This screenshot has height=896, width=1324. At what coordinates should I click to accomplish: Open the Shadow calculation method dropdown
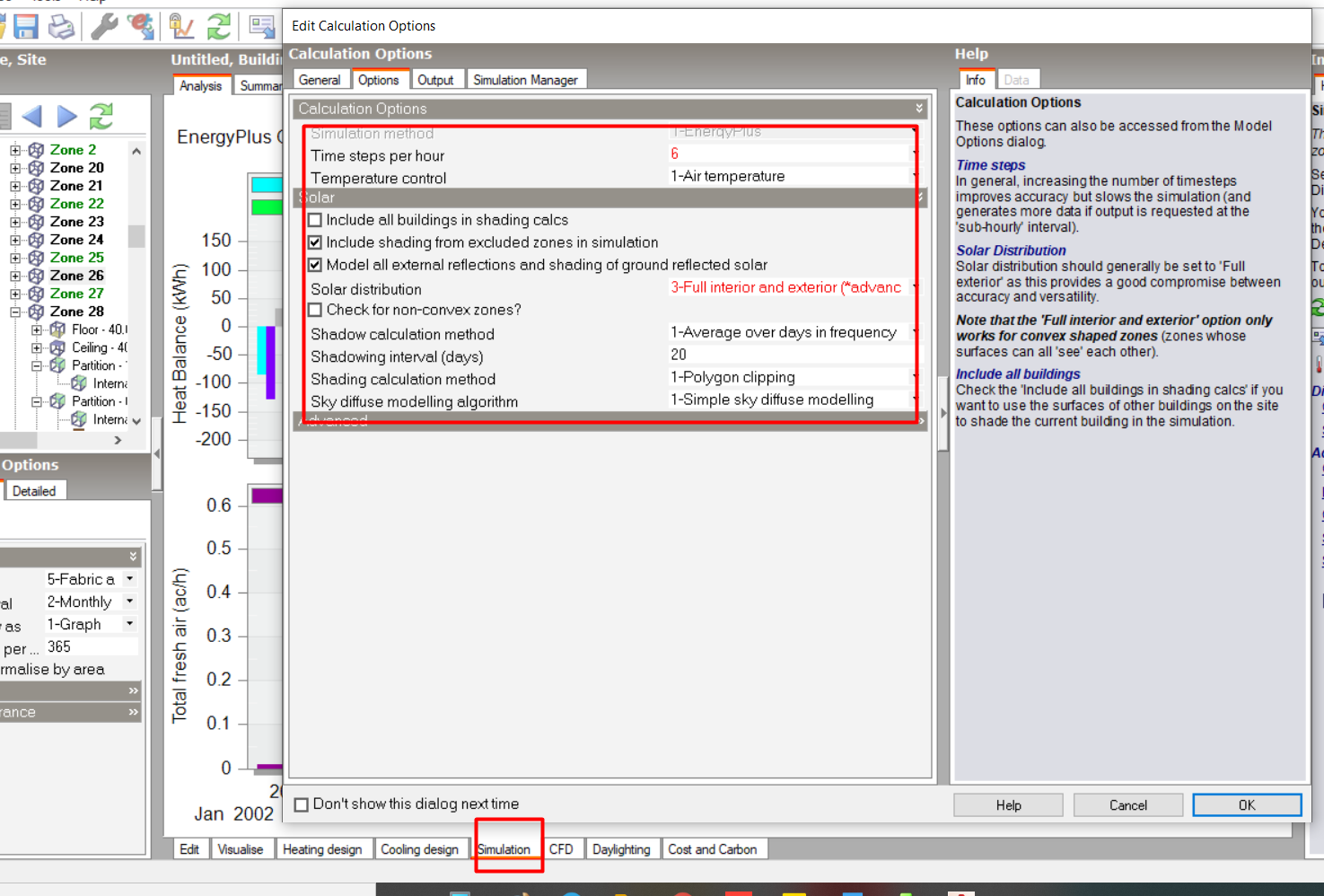tap(914, 333)
